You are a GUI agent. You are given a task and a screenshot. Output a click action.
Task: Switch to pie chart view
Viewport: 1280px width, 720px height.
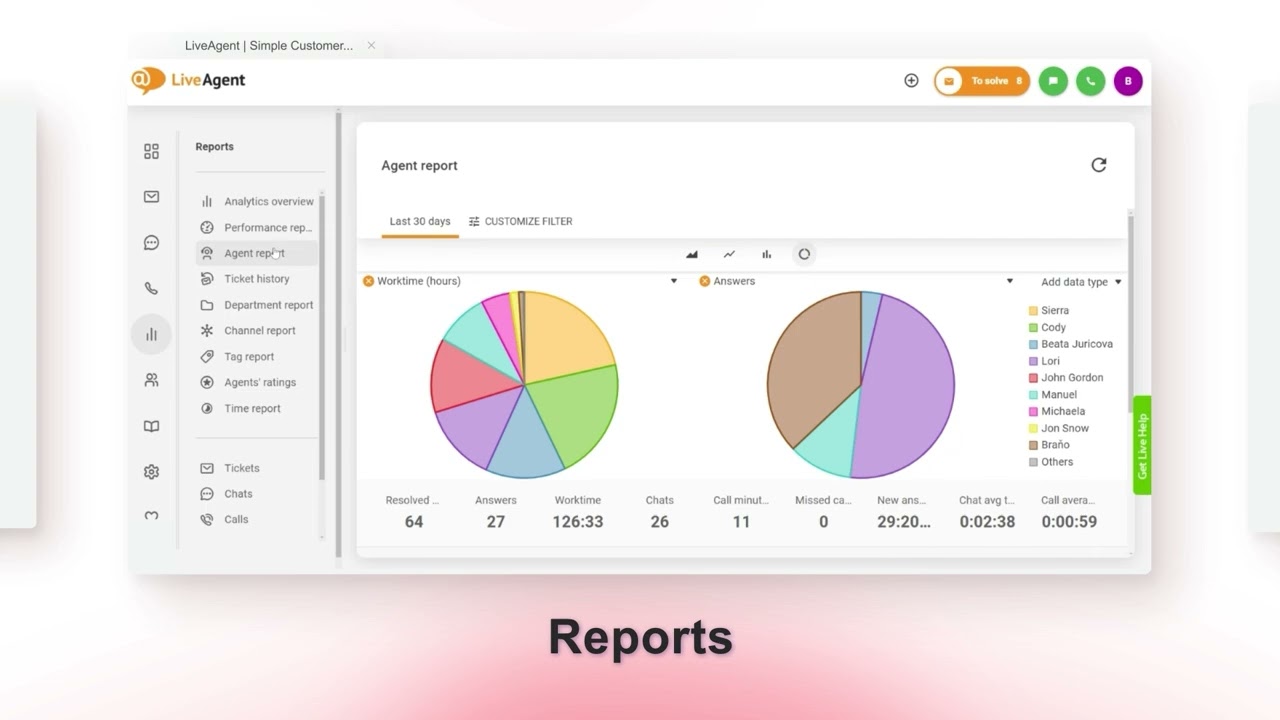(x=804, y=254)
